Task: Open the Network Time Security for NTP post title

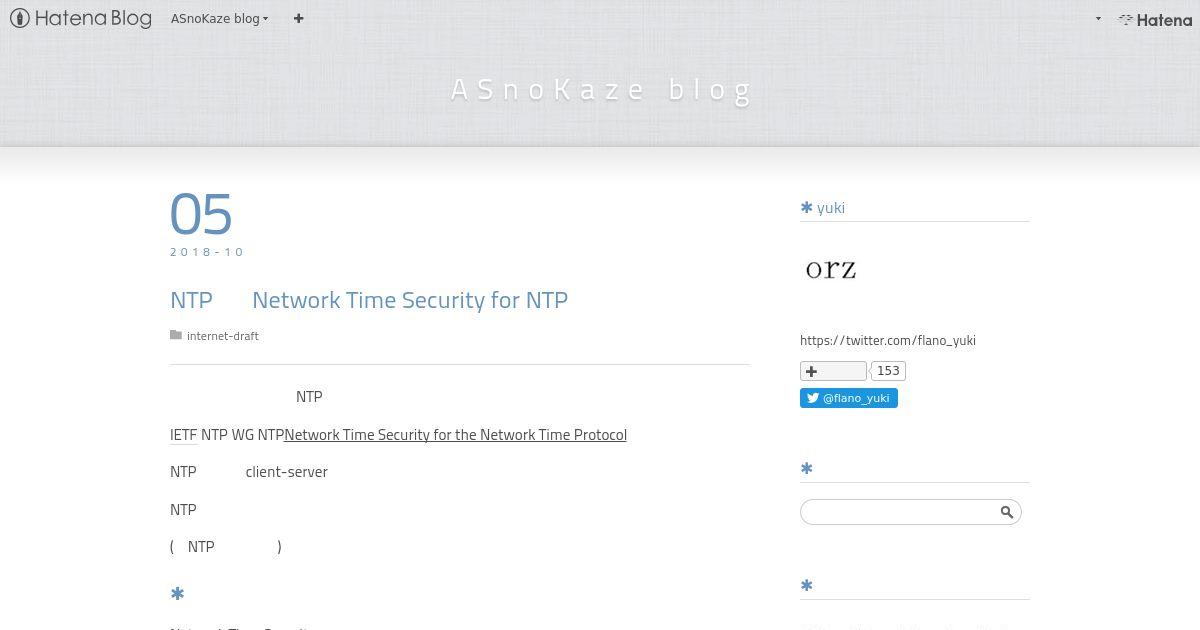Action: click(369, 300)
